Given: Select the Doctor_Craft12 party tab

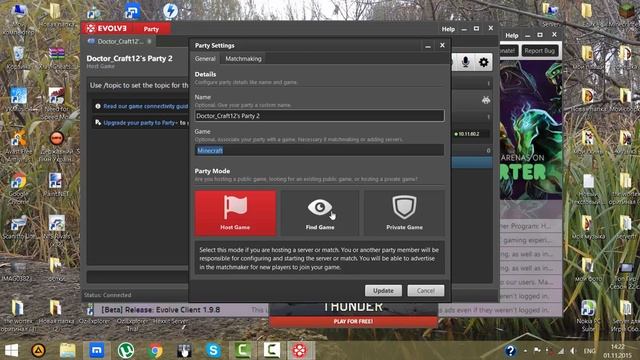Looking at the screenshot, I should pos(120,41).
